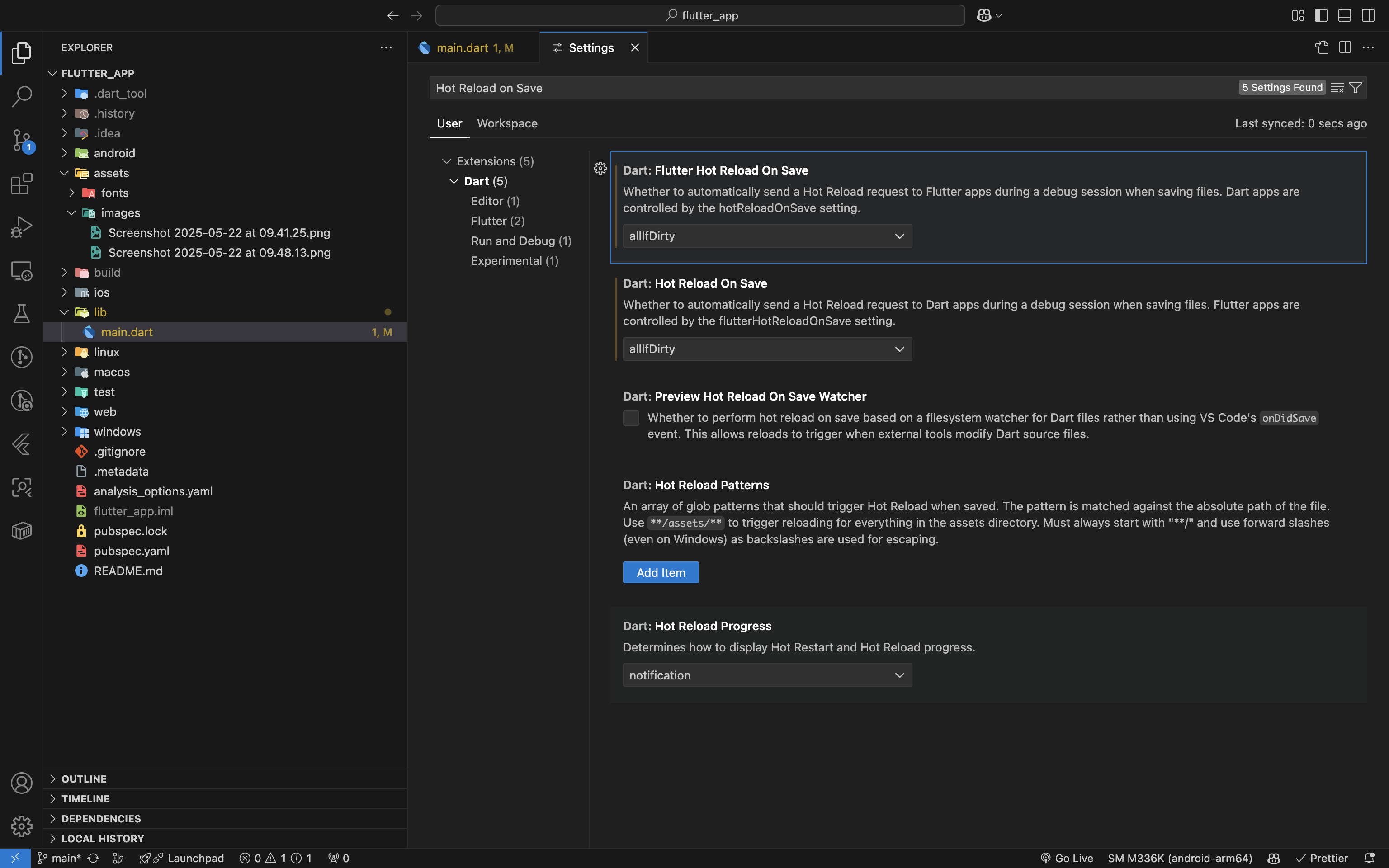Click gear icon beside Flutter Hot Reload On Save
The width and height of the screenshot is (1389, 868).
click(x=600, y=168)
